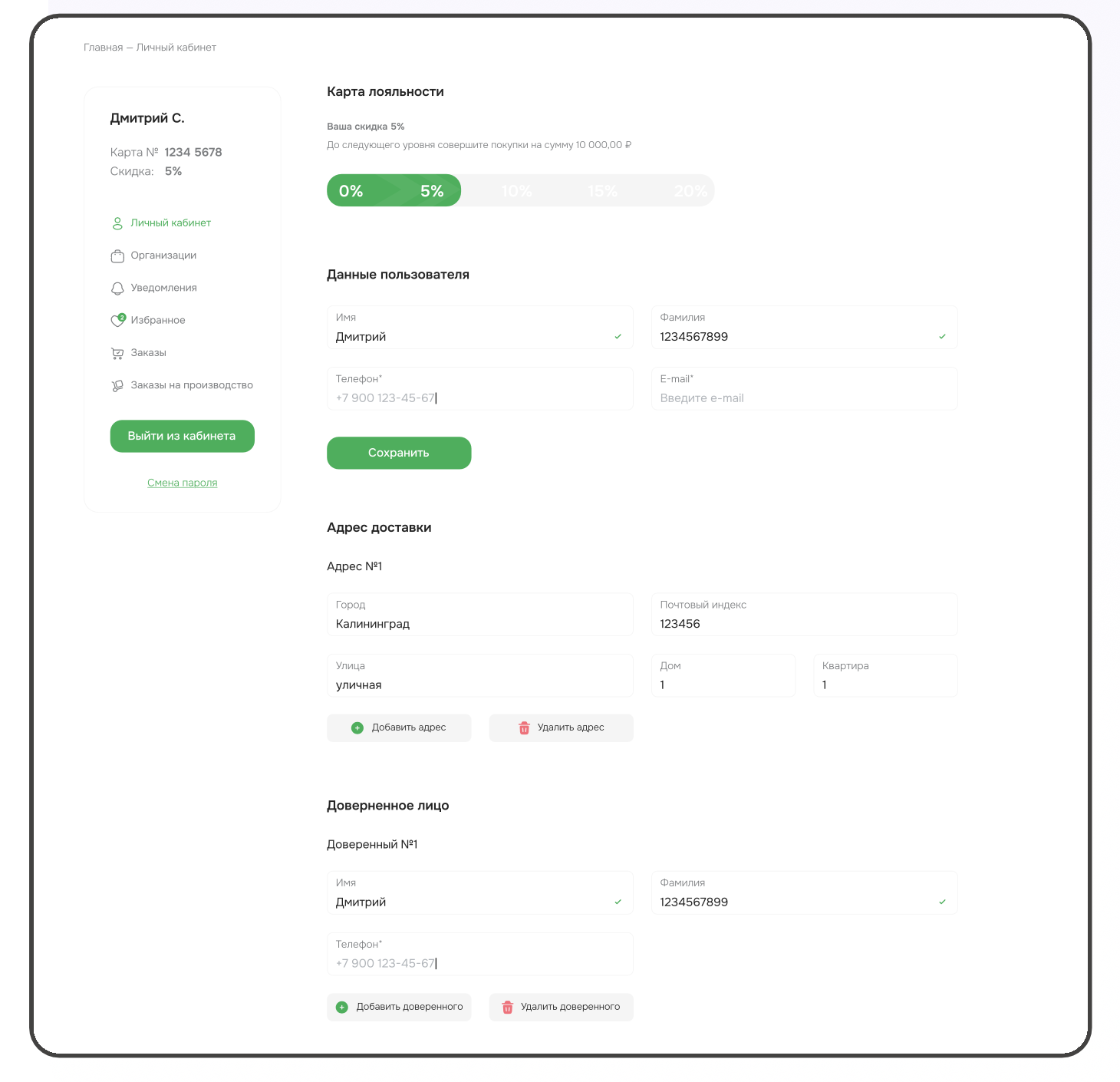This screenshot has width=1120, height=1082.
Task: Click the Заказы cart icon
Action: (117, 353)
